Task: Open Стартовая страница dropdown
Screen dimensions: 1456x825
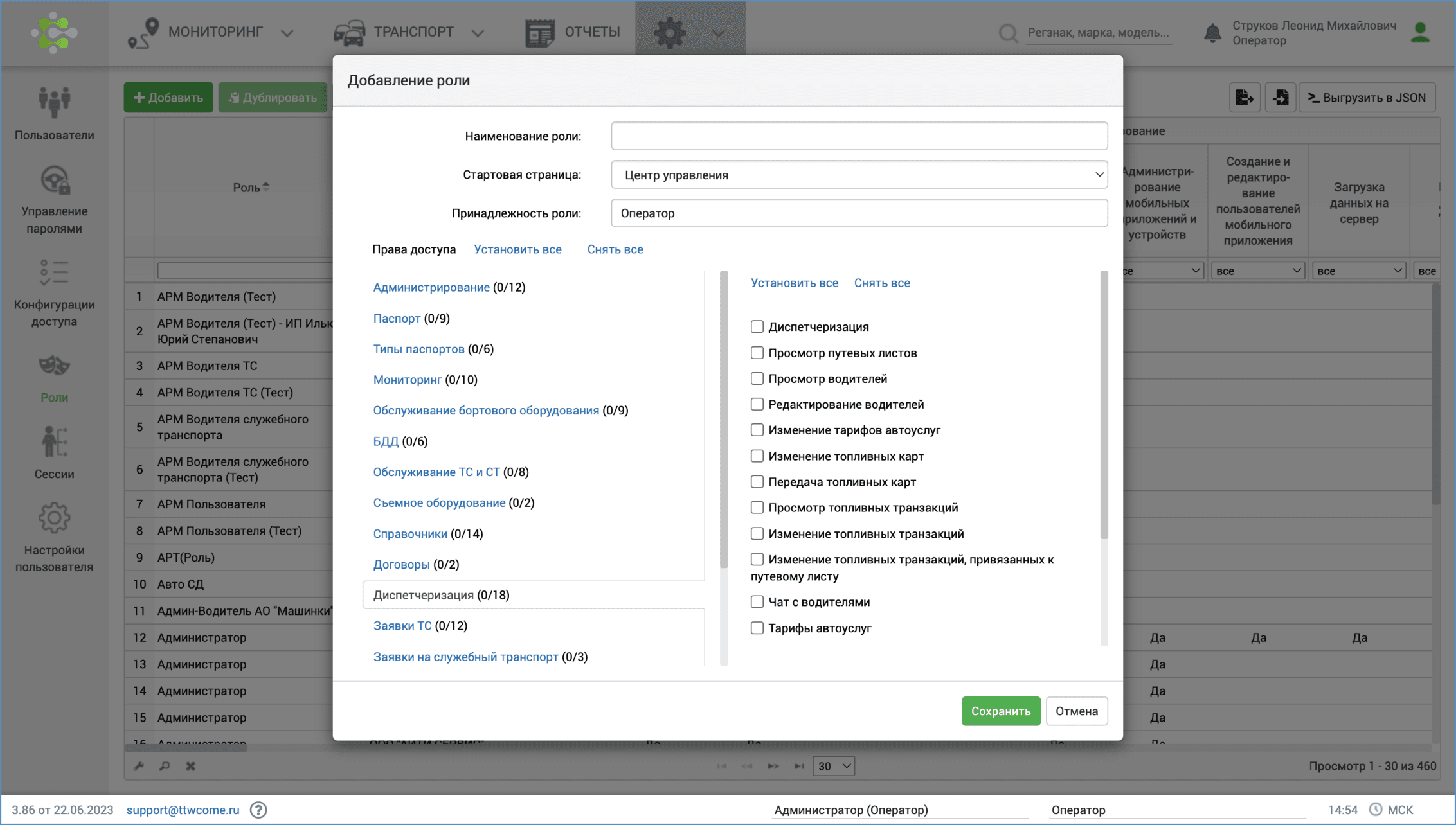Action: click(x=859, y=175)
